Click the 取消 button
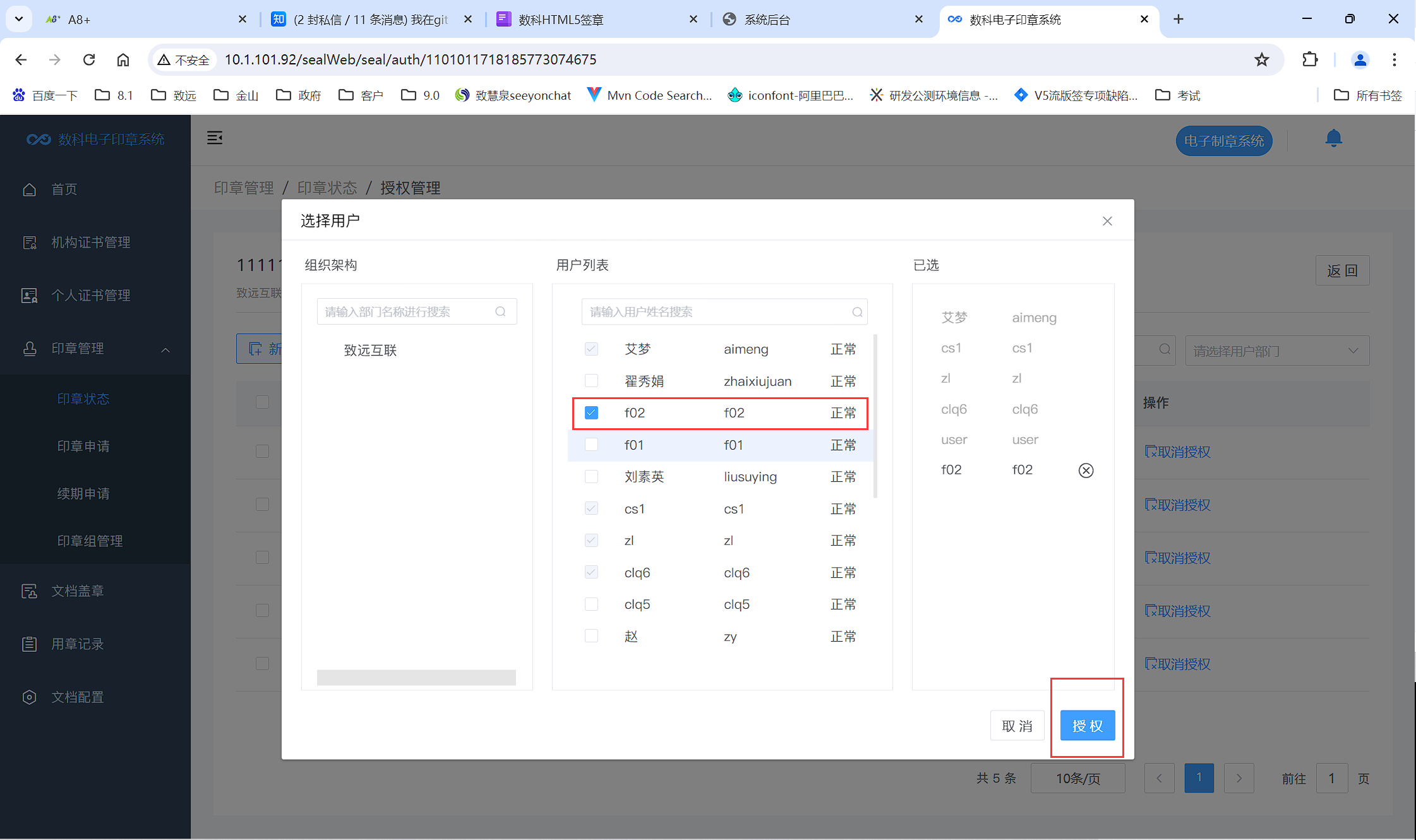 point(1017,726)
